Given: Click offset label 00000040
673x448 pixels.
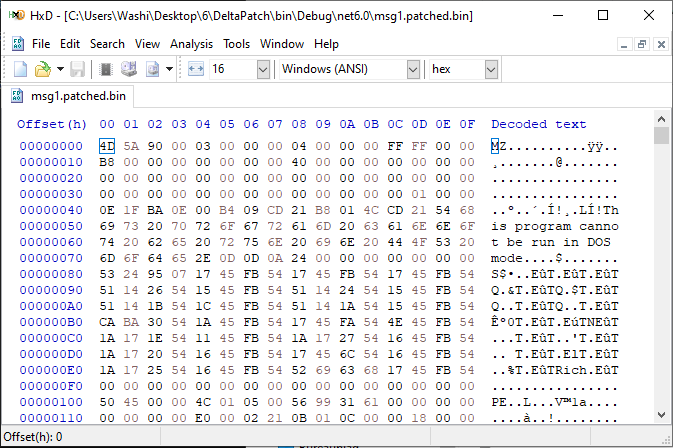Looking at the screenshot, I should (x=51, y=210).
